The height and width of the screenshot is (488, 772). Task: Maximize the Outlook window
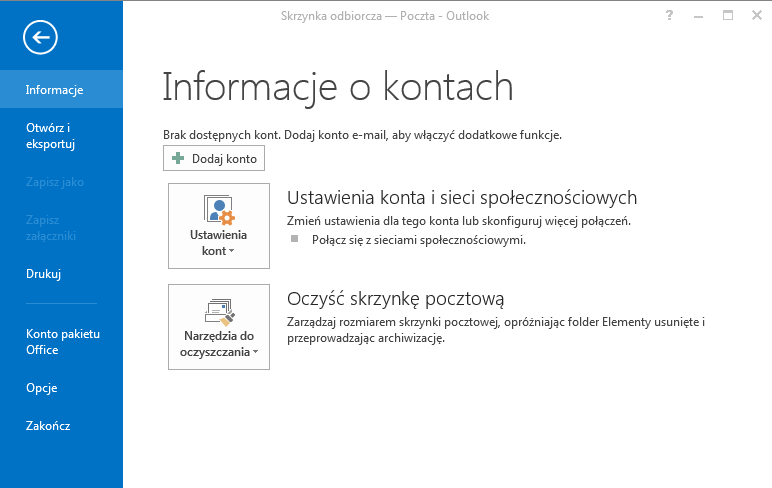(x=728, y=16)
